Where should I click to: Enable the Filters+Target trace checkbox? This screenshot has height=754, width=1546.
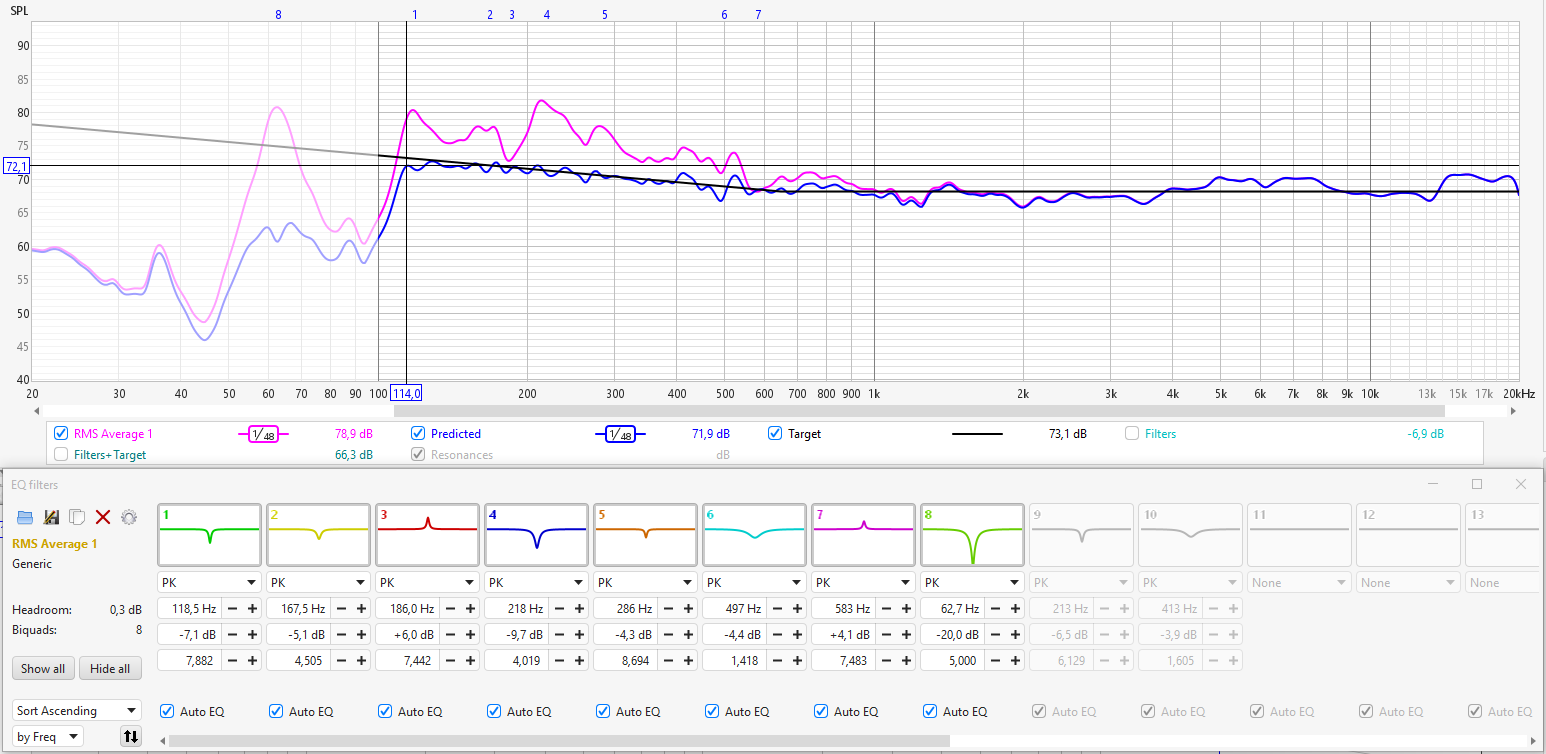coord(62,455)
